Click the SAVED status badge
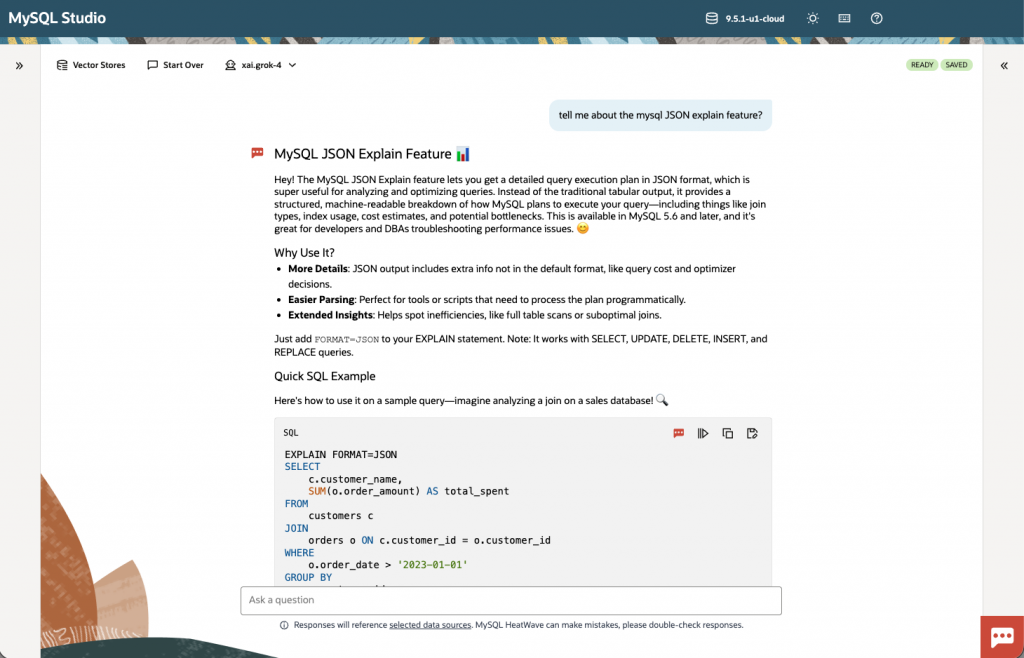Viewport: 1024px width, 658px height. point(956,65)
